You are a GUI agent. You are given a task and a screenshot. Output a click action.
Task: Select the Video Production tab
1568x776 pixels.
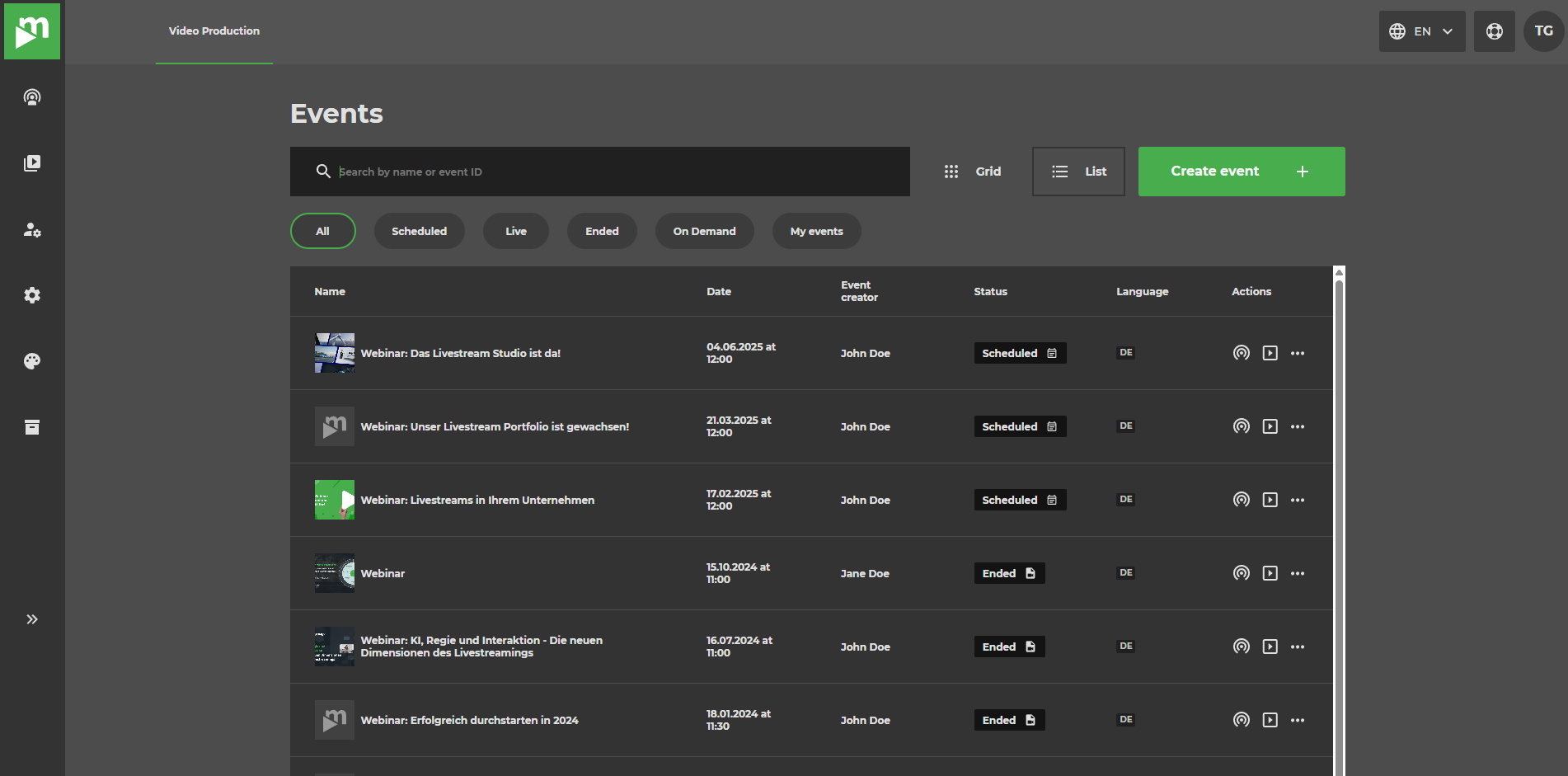(214, 31)
